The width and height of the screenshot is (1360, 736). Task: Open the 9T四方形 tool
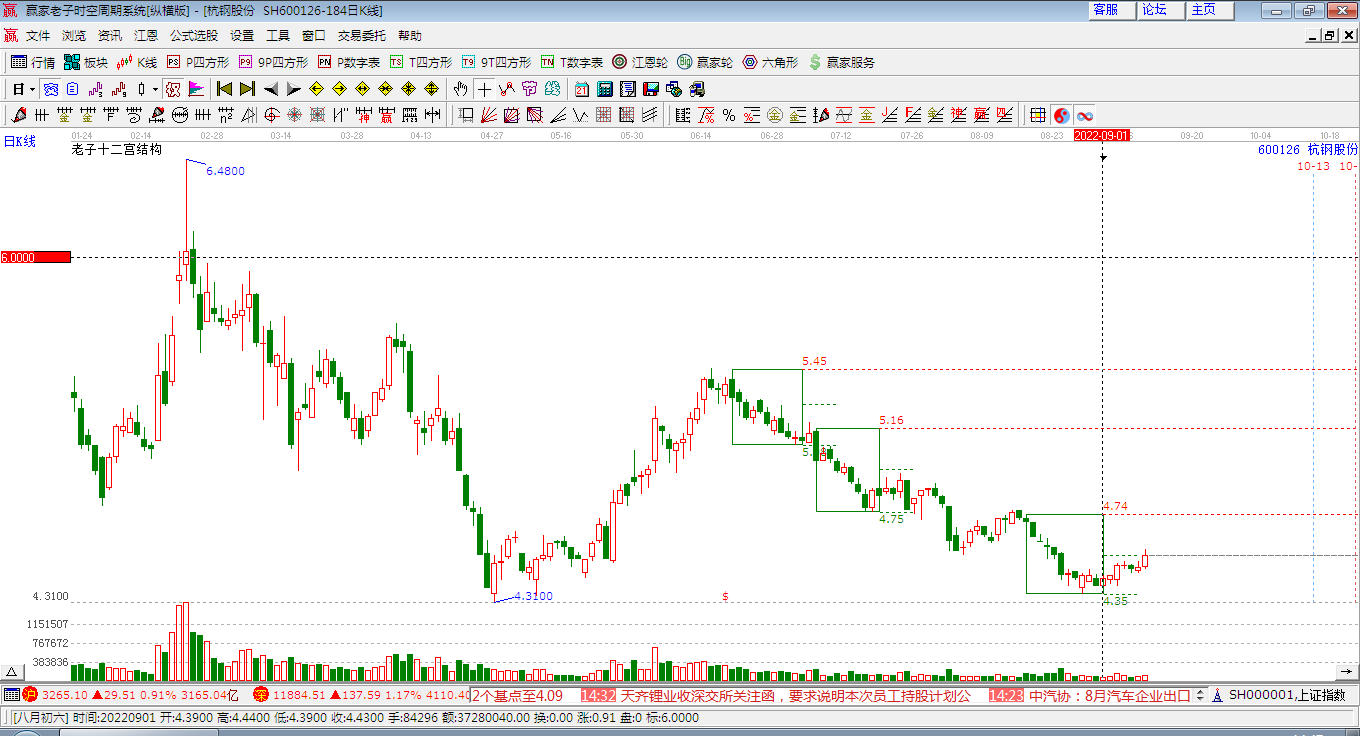497,62
